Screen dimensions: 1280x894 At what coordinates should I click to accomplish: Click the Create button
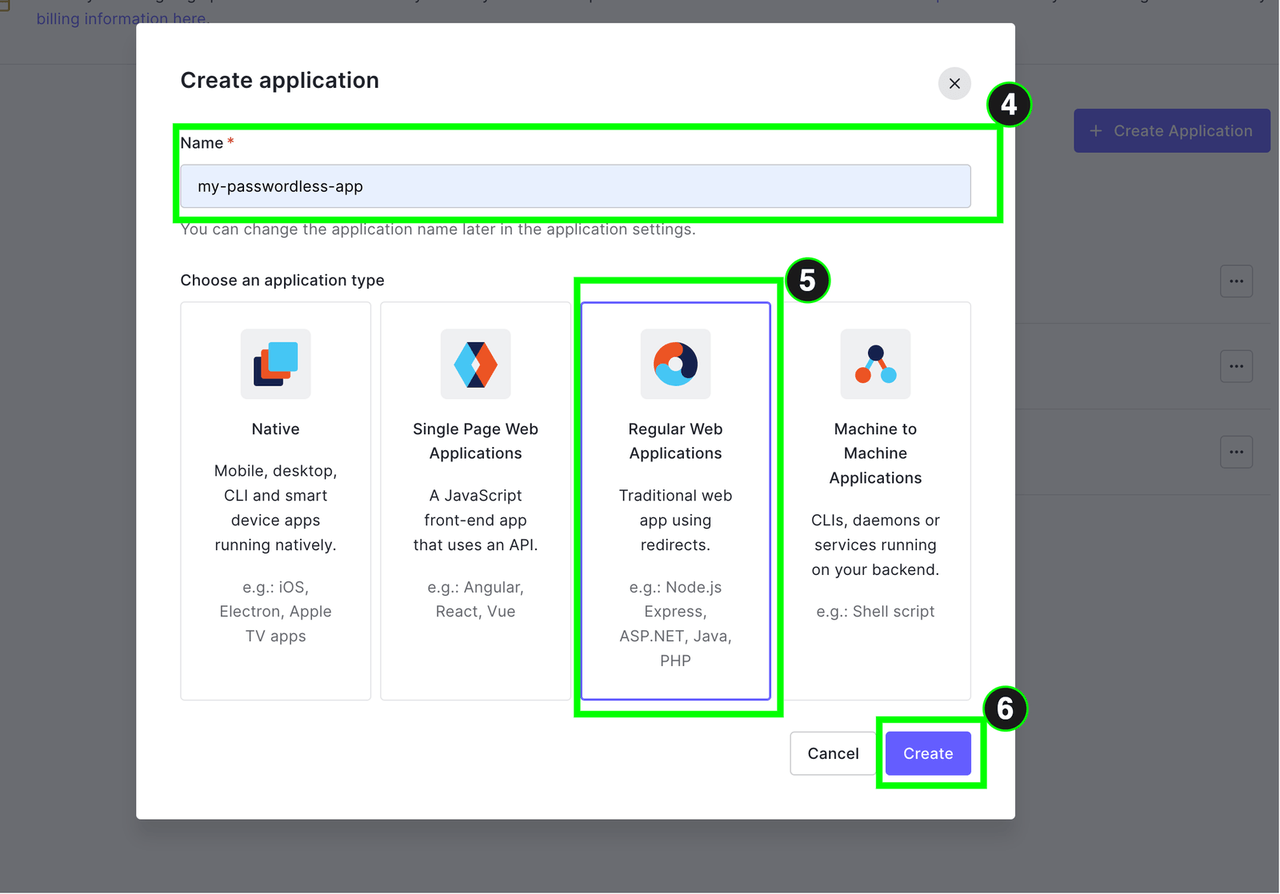tap(928, 754)
